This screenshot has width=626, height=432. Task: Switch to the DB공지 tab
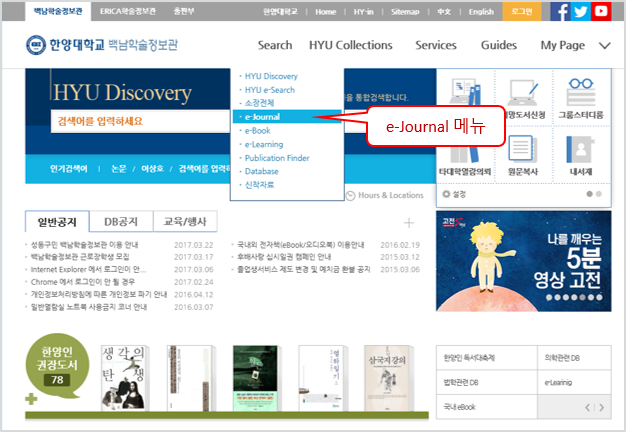121,221
